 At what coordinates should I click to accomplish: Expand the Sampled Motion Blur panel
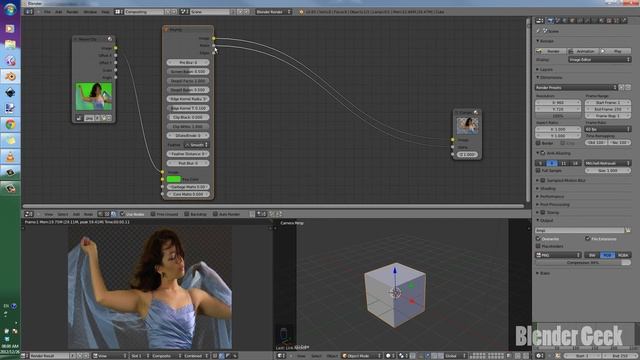(538, 180)
